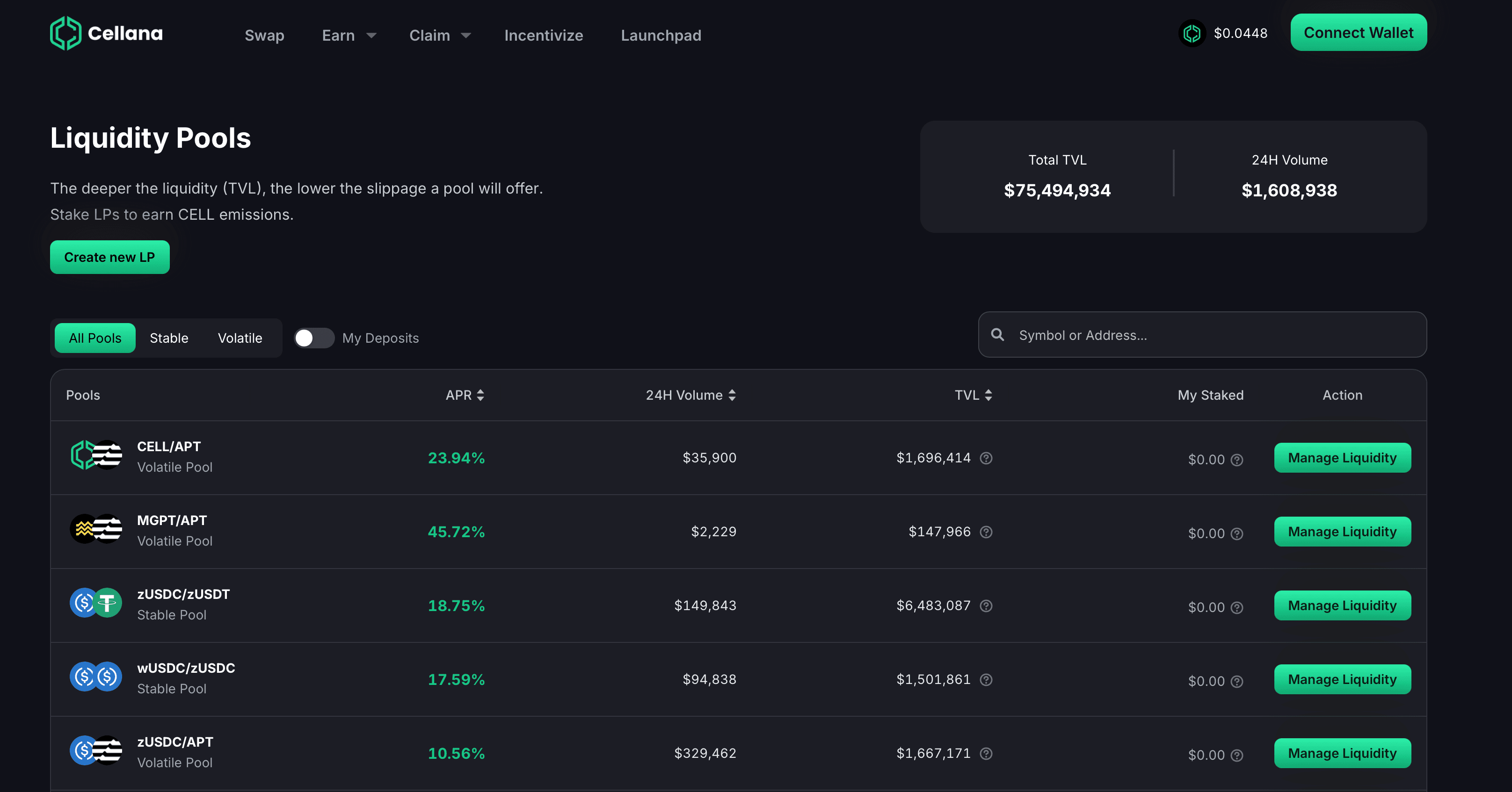Viewport: 1512px width, 792px height.
Task: Click the Create new LP button
Action: click(110, 258)
